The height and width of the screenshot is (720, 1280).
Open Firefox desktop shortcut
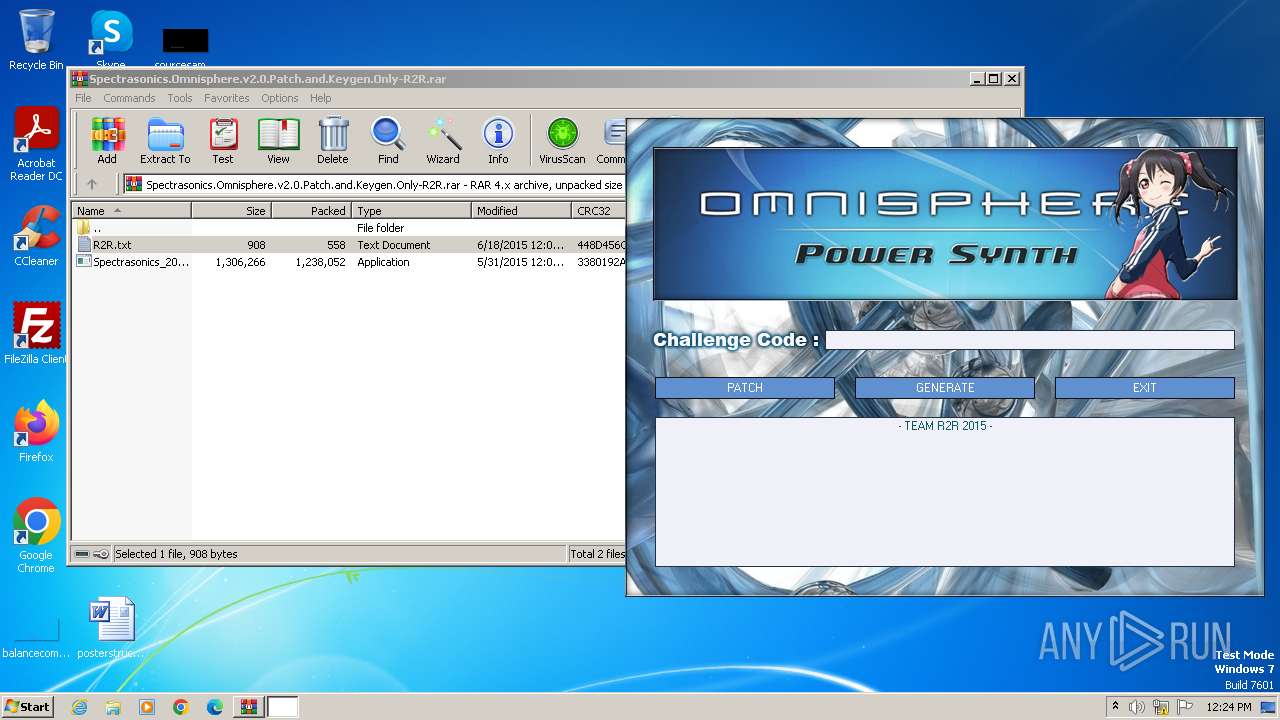pyautogui.click(x=36, y=431)
